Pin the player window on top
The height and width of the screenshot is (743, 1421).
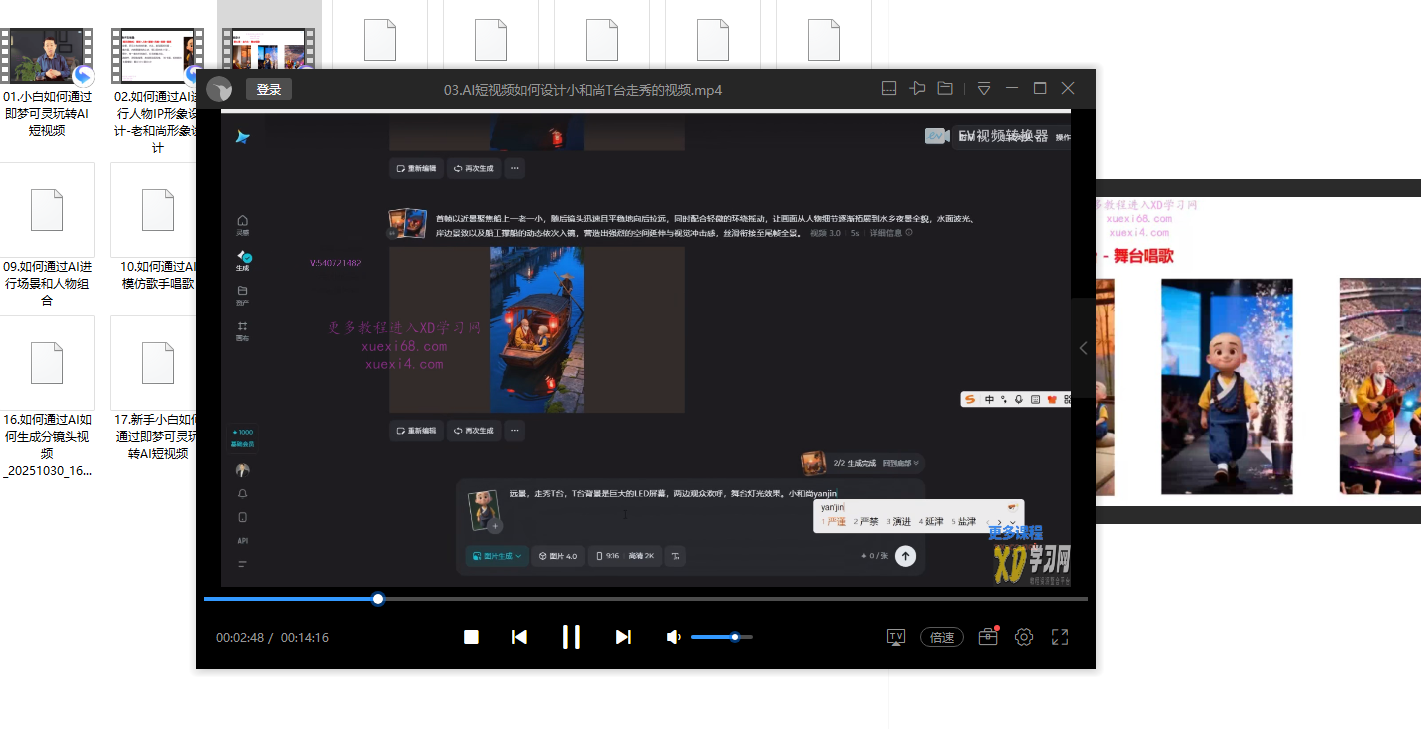coord(917,89)
